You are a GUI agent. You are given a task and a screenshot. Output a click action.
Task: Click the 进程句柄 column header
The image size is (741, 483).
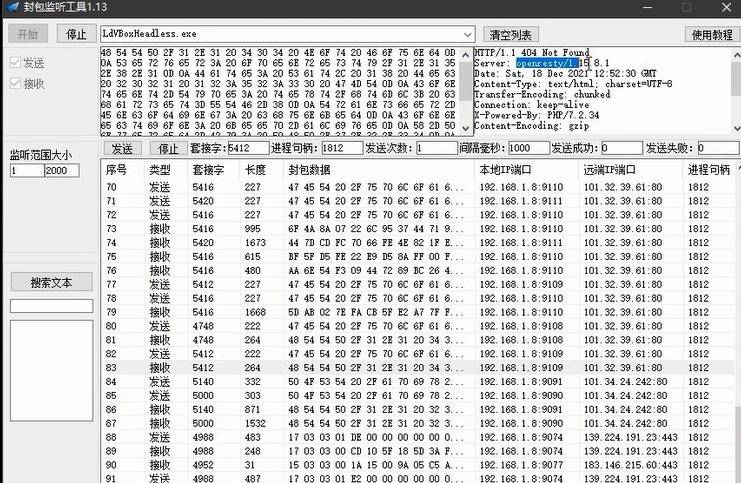click(x=709, y=170)
